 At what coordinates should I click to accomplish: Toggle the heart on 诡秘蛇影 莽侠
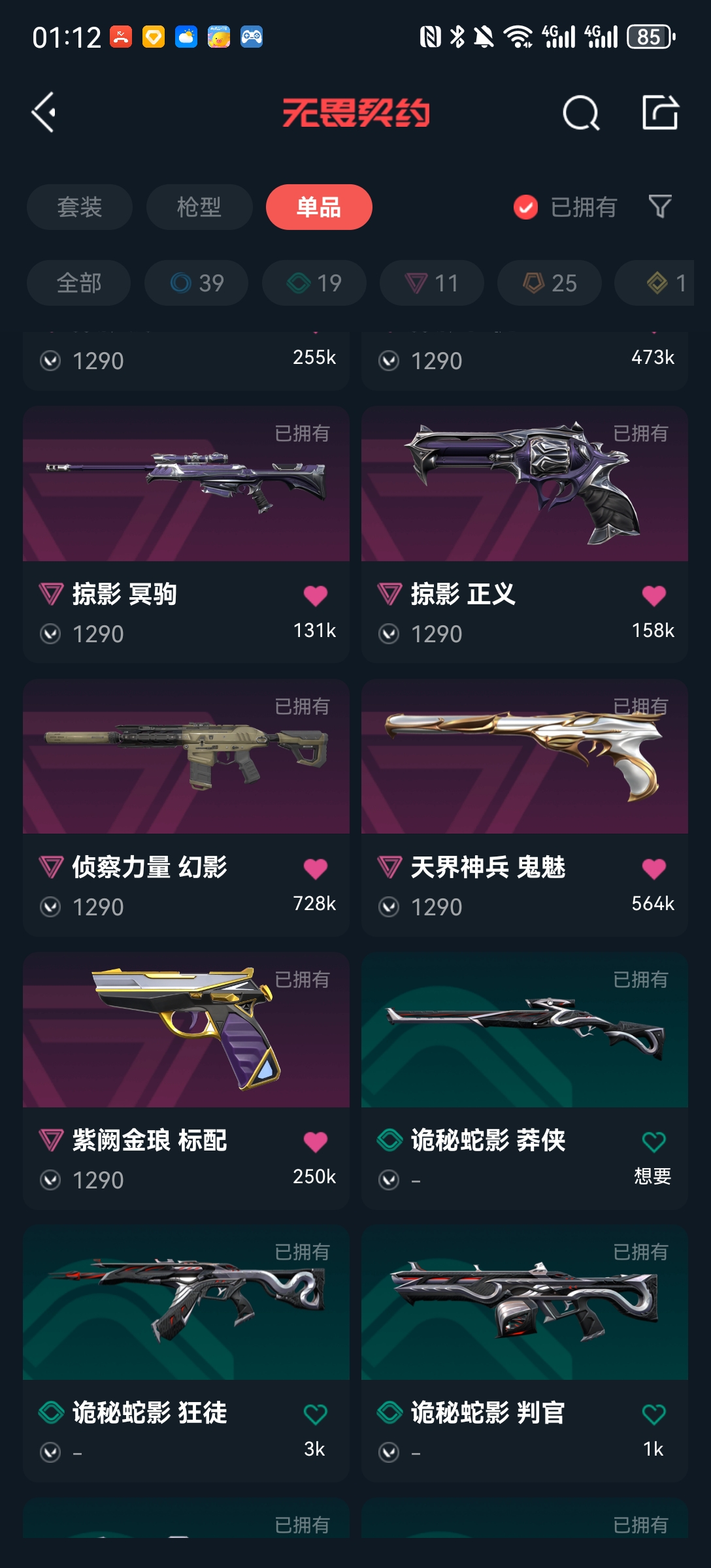[x=653, y=1141]
